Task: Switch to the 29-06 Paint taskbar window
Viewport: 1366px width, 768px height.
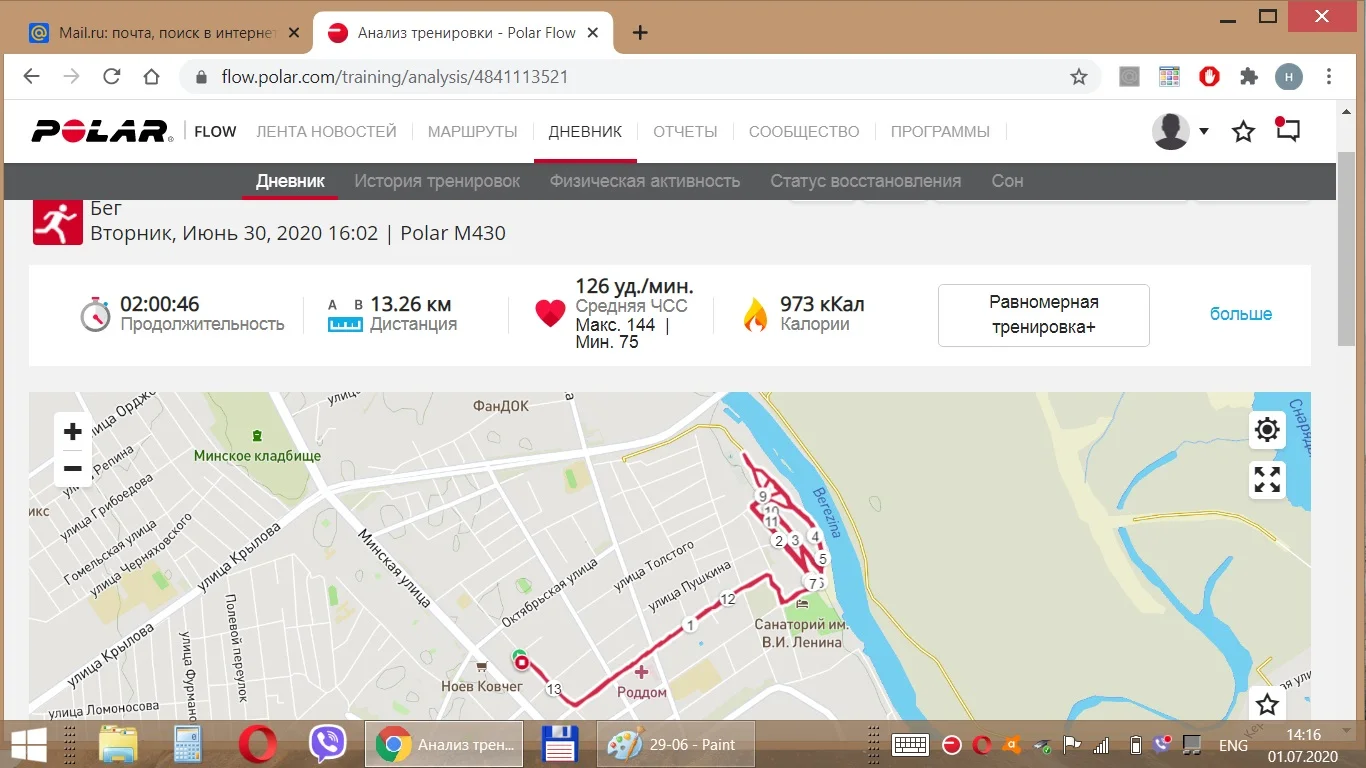Action: (676, 744)
